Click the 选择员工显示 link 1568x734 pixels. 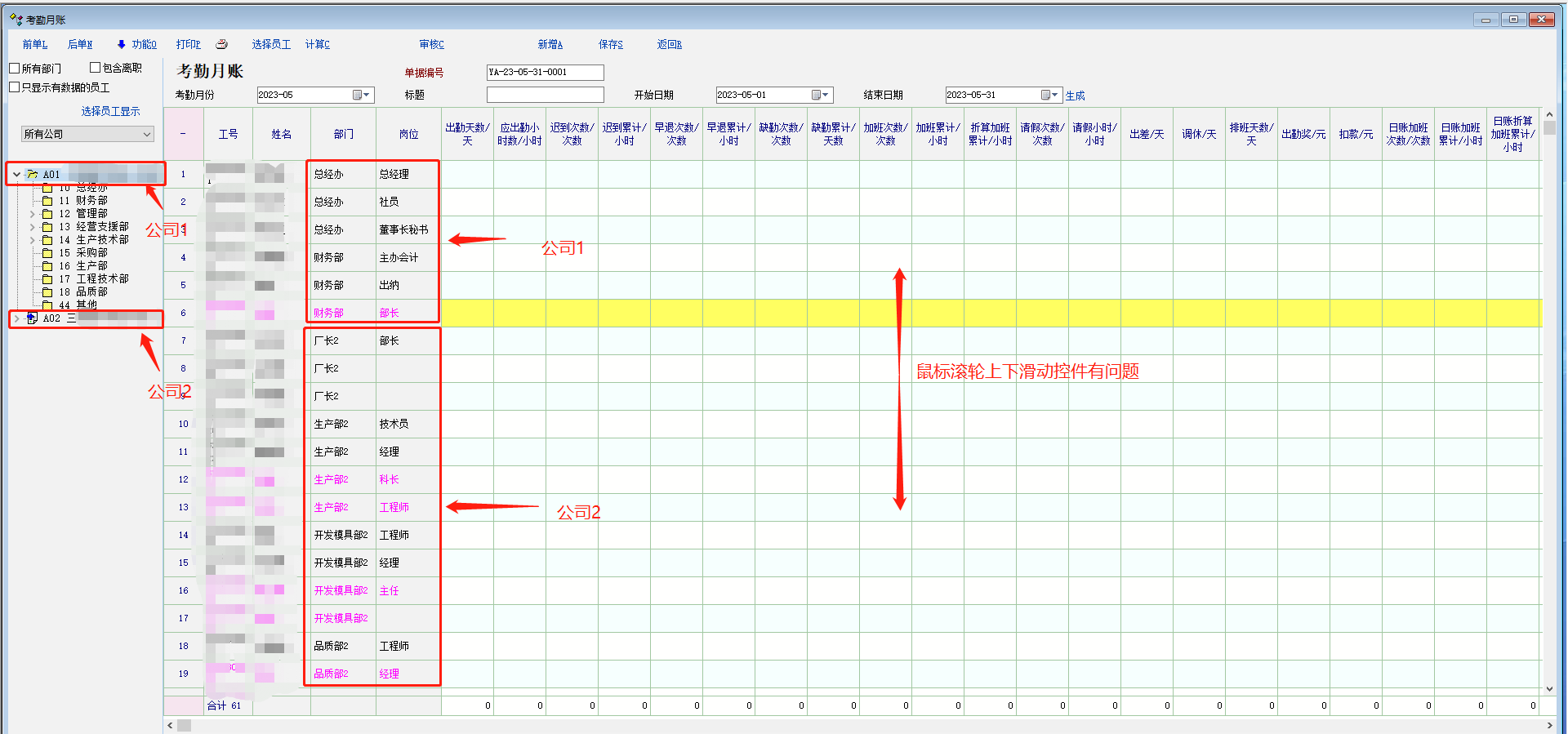point(110,111)
